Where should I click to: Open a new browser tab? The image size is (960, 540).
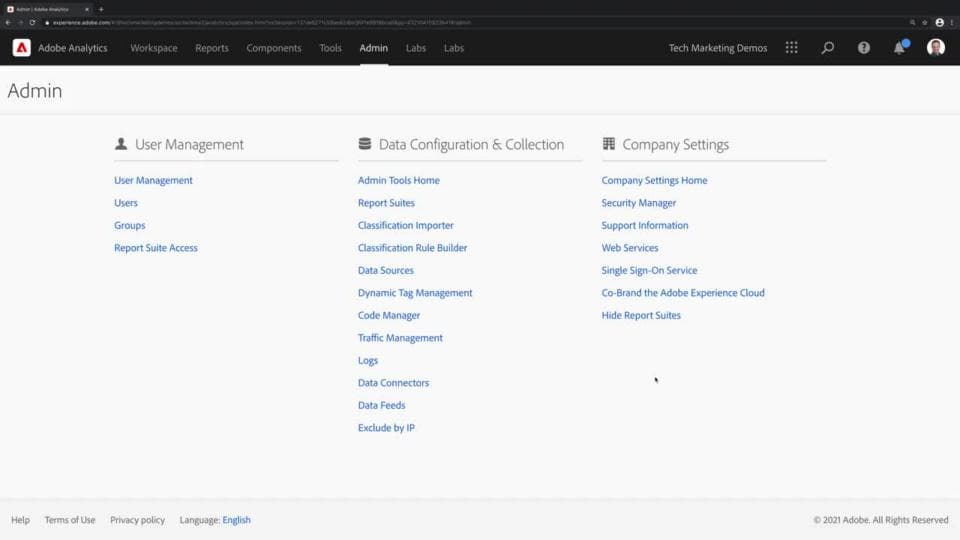click(101, 9)
